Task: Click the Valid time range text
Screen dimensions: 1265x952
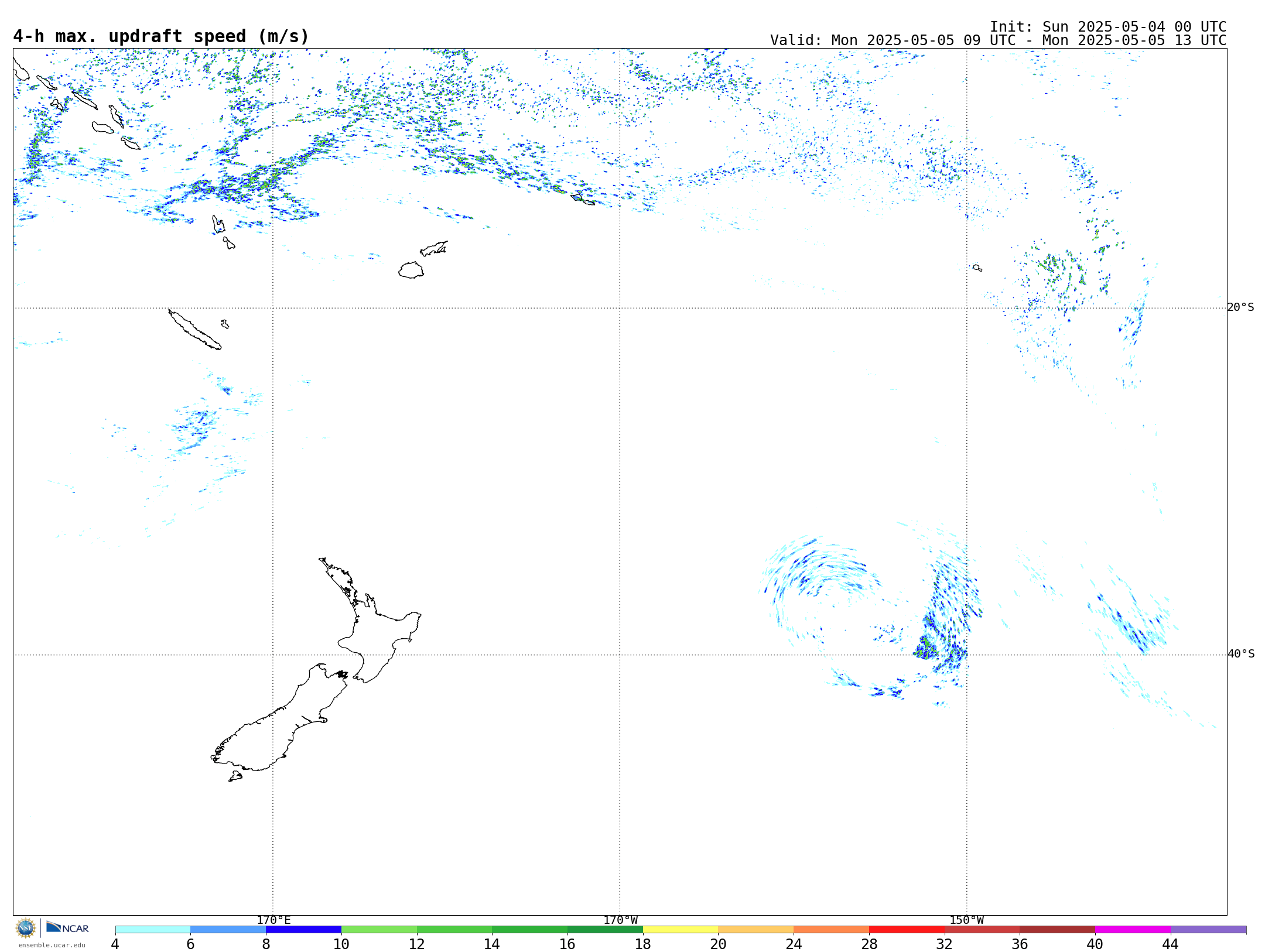Action: (997, 40)
